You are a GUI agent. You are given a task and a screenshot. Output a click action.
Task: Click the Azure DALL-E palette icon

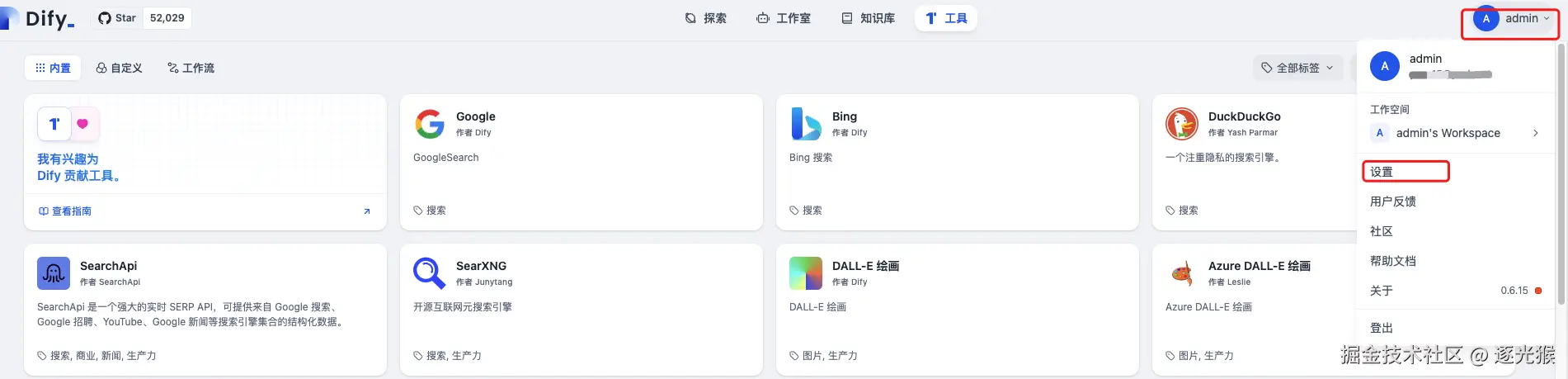point(1182,273)
